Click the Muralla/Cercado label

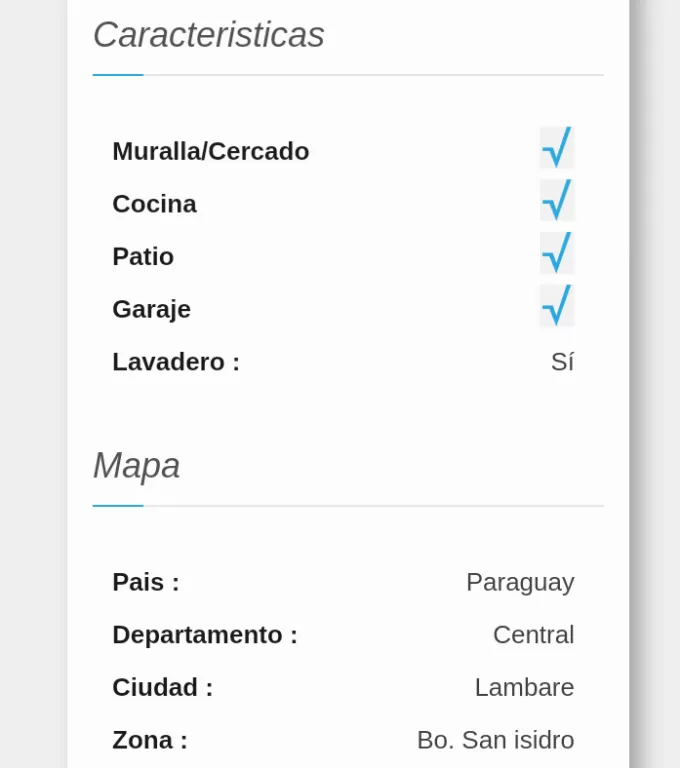211,151
